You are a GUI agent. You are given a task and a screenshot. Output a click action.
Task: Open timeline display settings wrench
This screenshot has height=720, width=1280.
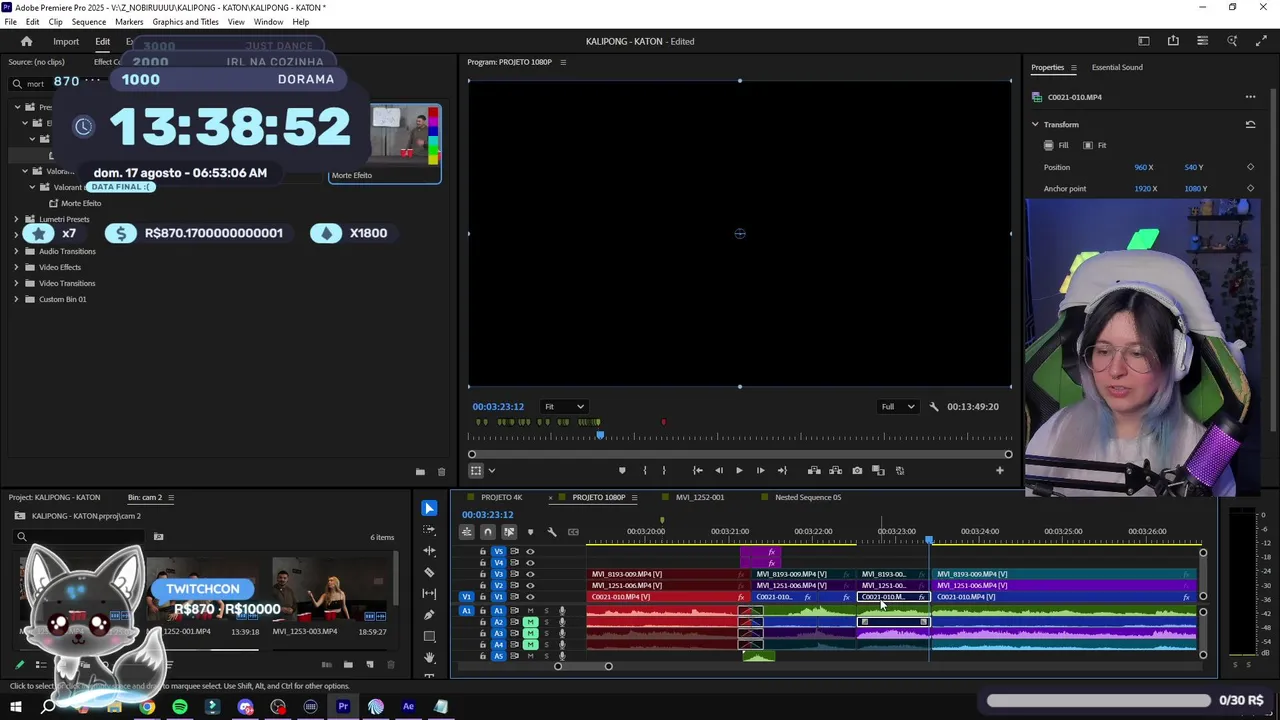tap(551, 532)
